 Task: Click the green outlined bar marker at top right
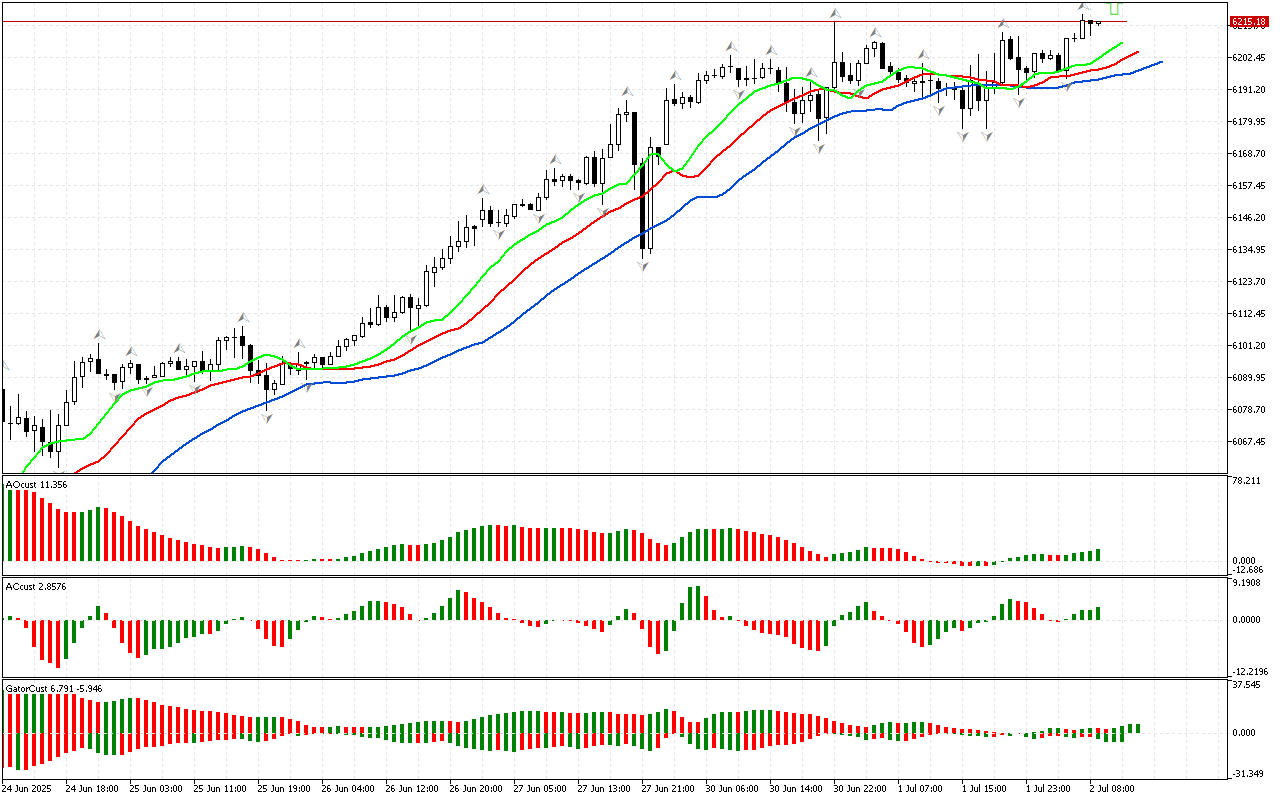coord(1114,8)
